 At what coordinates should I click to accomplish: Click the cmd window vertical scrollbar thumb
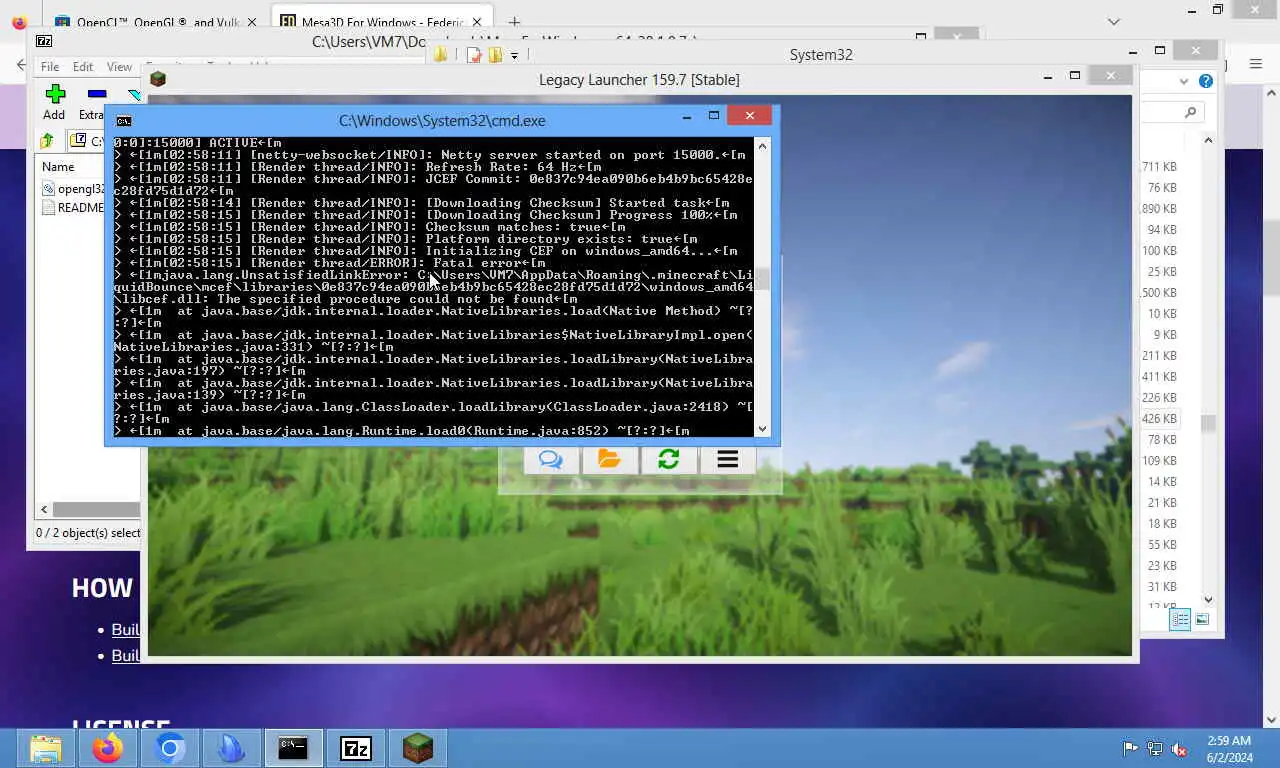coord(762,280)
